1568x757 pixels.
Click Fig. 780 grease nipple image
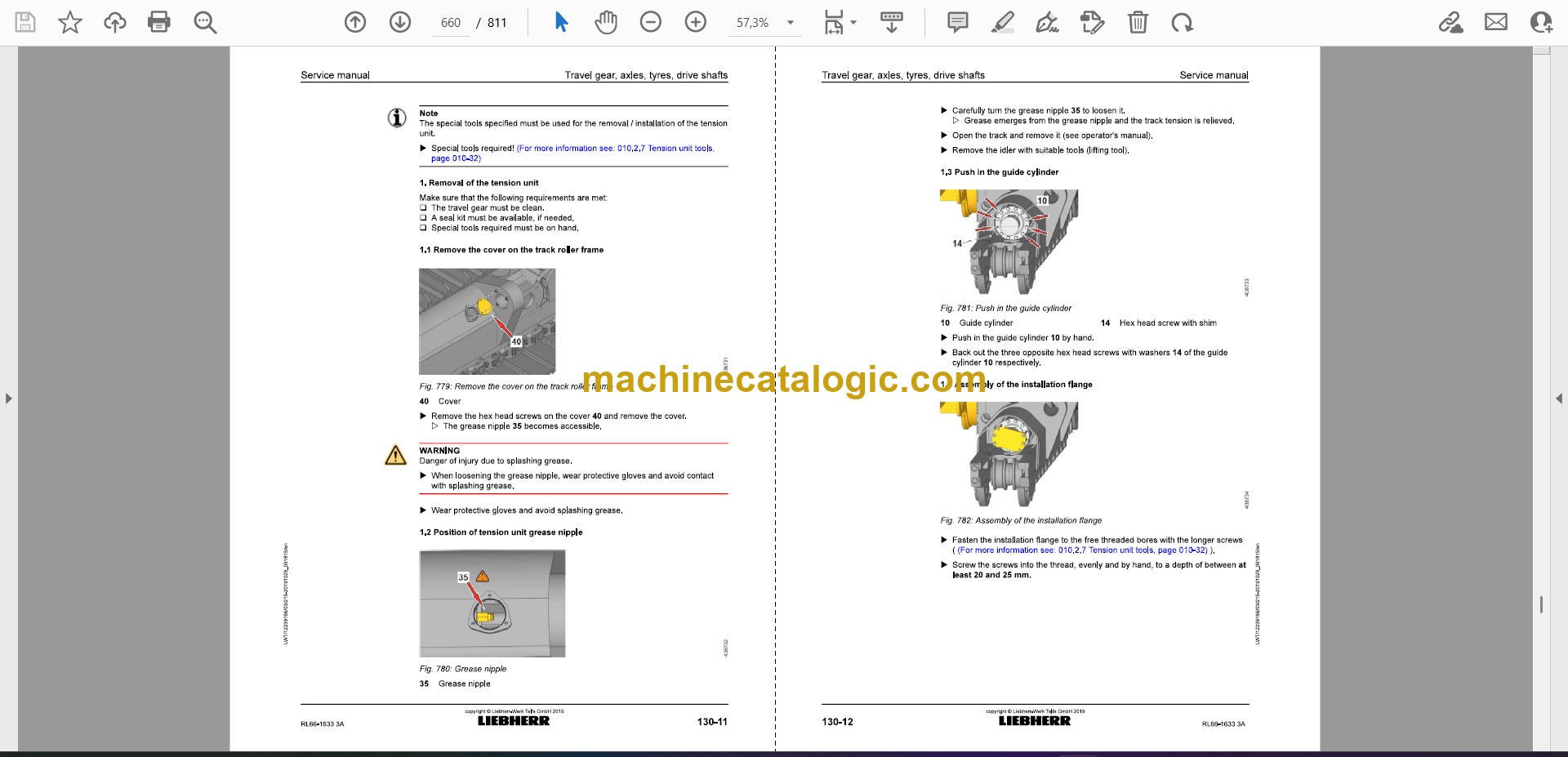(x=492, y=603)
